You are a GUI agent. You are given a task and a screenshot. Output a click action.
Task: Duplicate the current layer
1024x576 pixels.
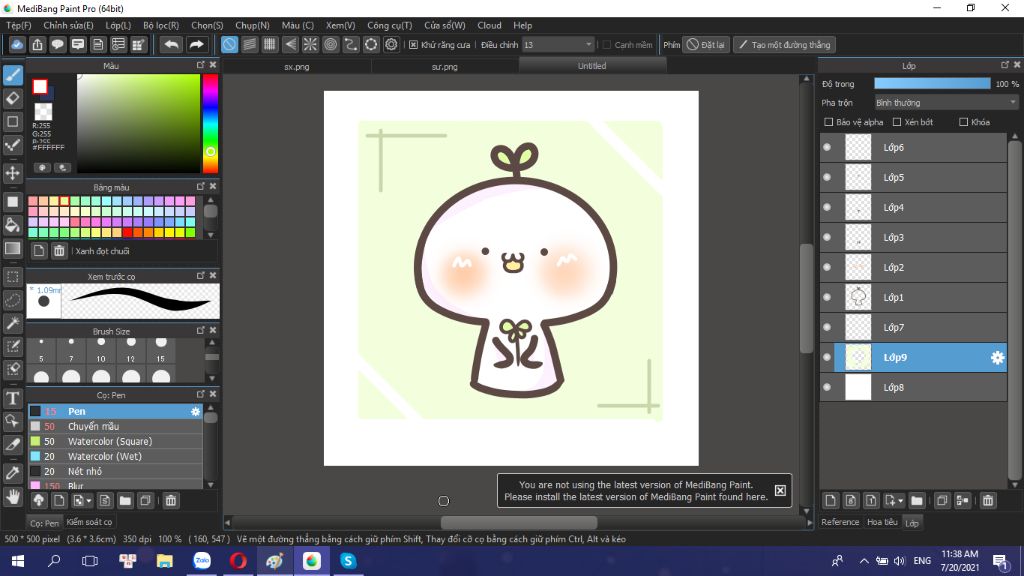(x=942, y=501)
